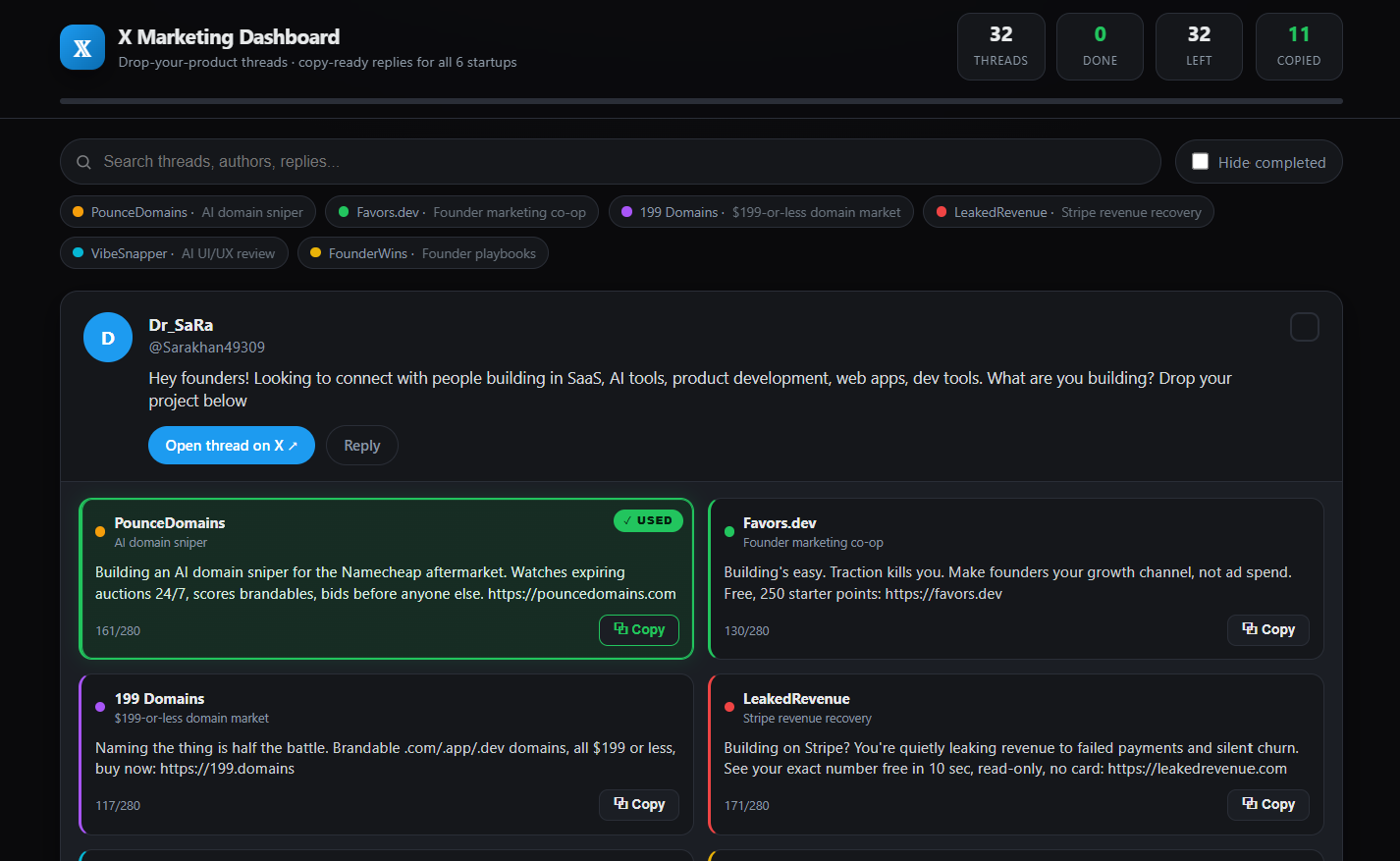Screen dimensions: 1400x861
Task: Click the 11 Copied stat box
Action: tap(1299, 46)
